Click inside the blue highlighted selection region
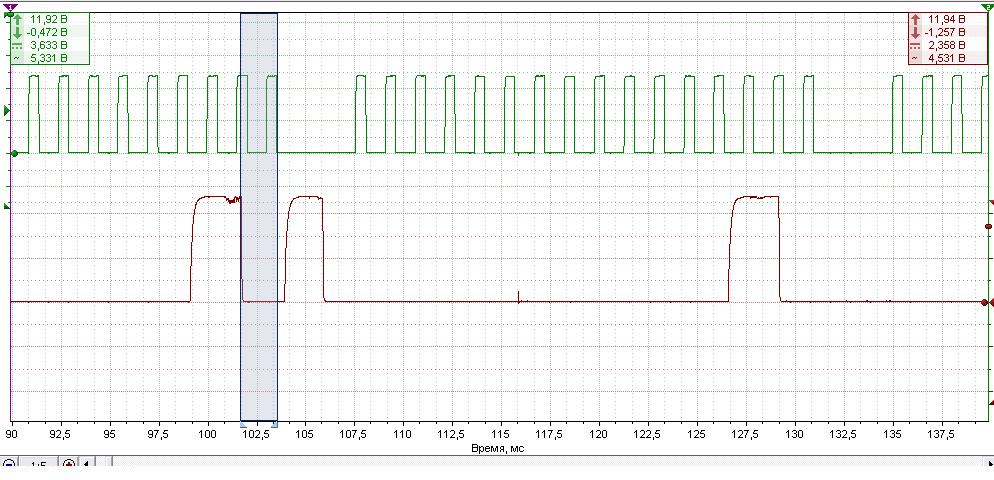The height and width of the screenshot is (480, 994). 259,217
